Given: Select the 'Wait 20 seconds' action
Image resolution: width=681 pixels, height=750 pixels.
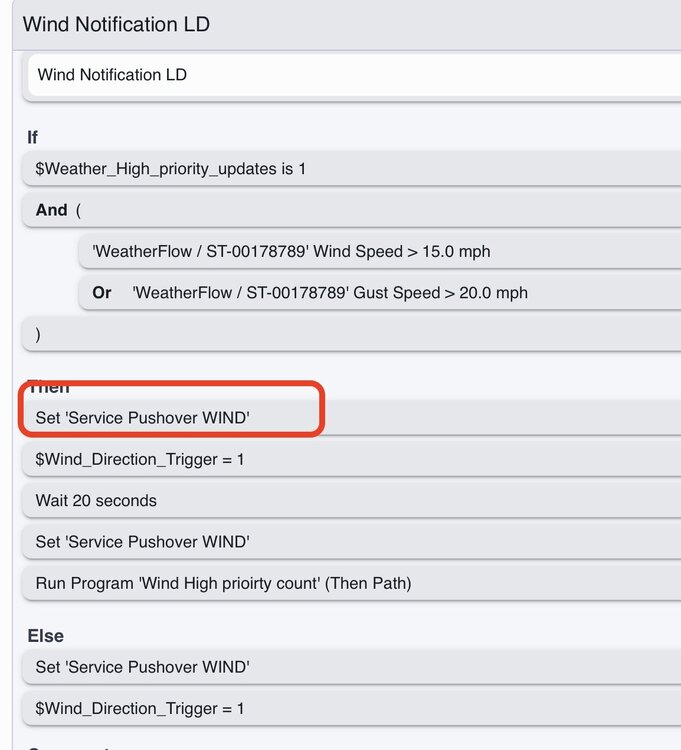Looking at the screenshot, I should [351, 500].
